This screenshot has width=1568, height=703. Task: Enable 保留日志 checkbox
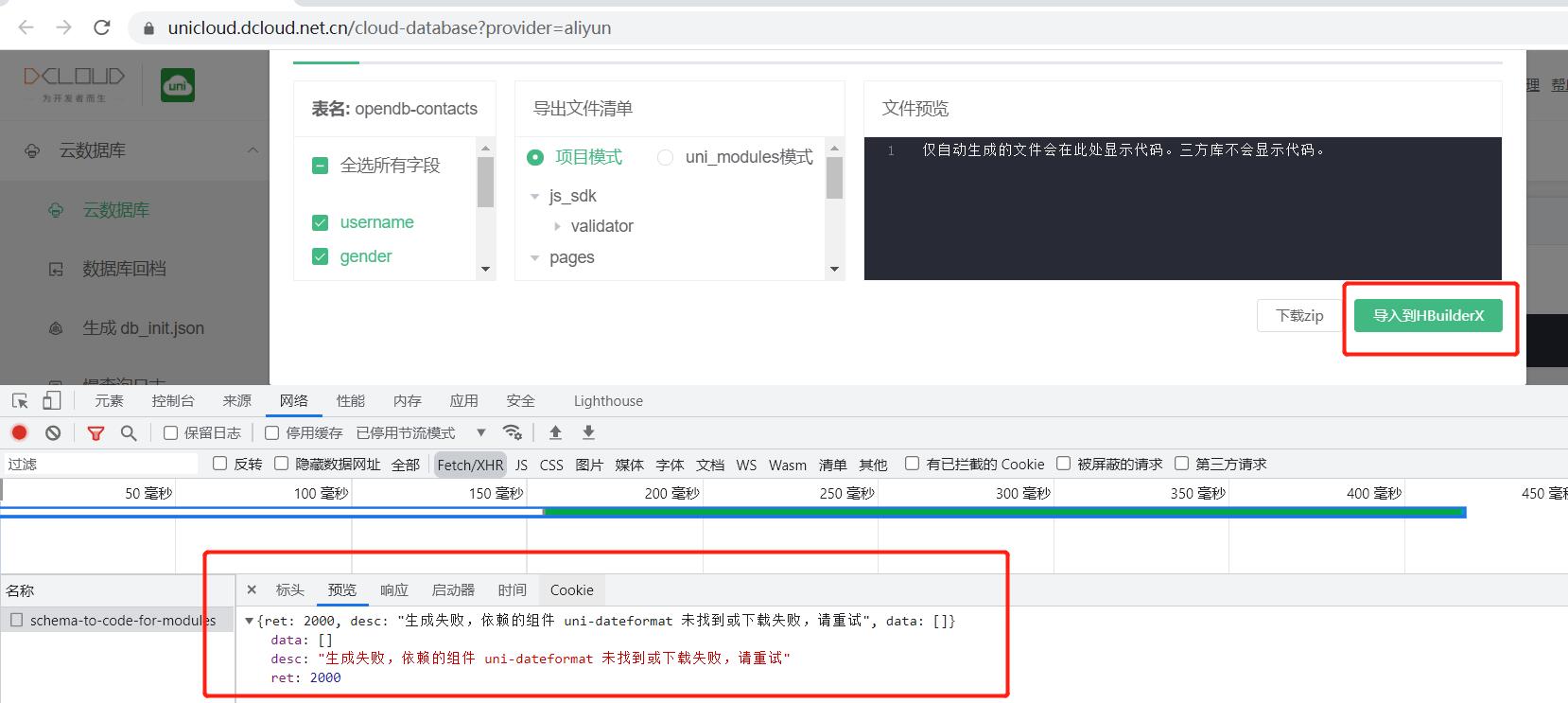click(x=170, y=432)
